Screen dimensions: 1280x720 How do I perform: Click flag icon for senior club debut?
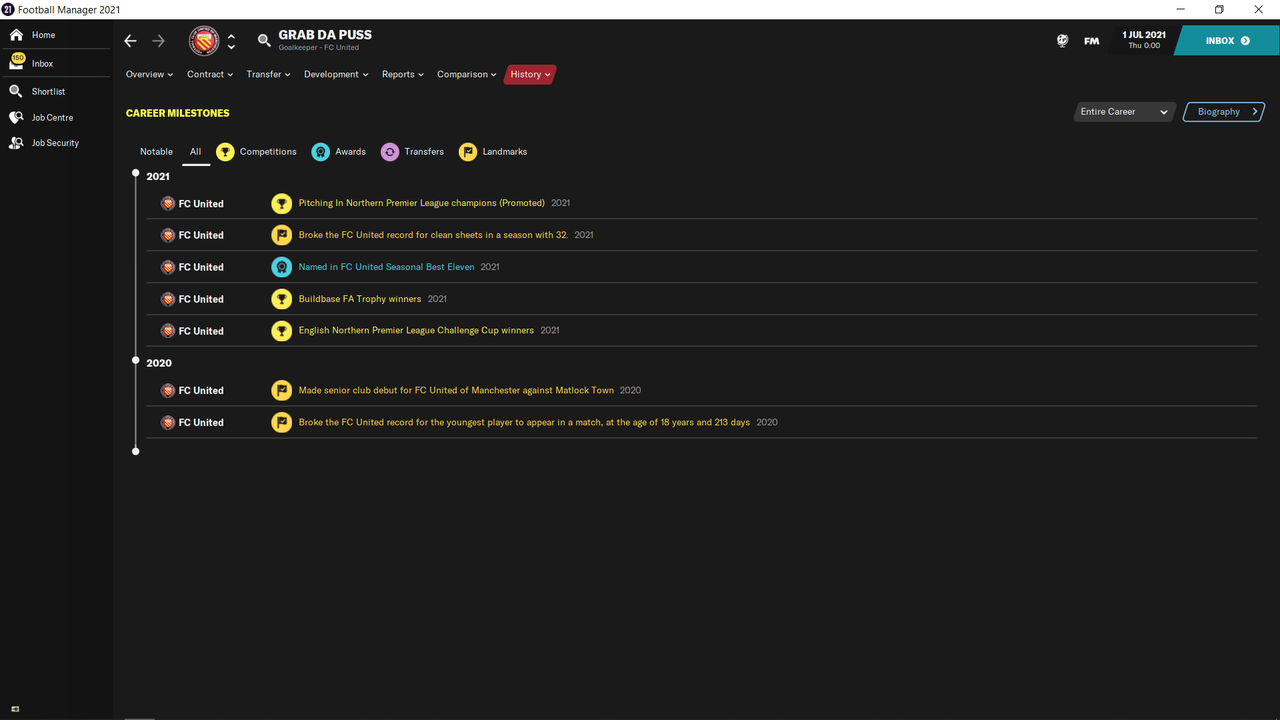coord(282,391)
